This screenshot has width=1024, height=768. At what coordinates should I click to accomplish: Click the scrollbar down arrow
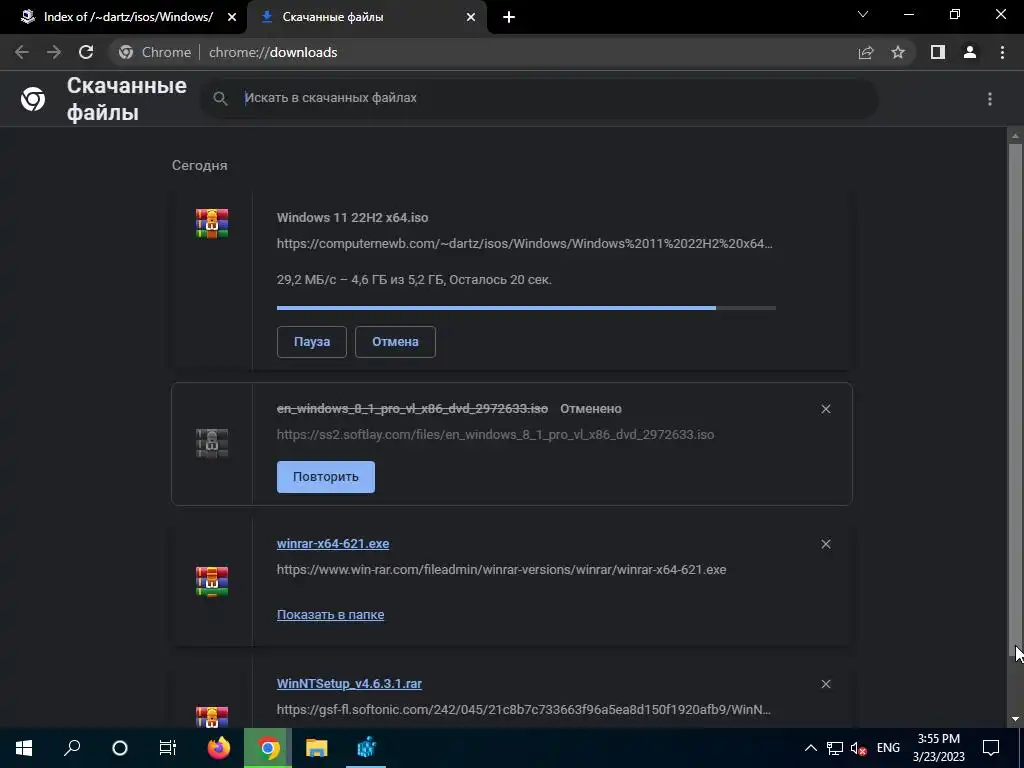[x=1015, y=719]
